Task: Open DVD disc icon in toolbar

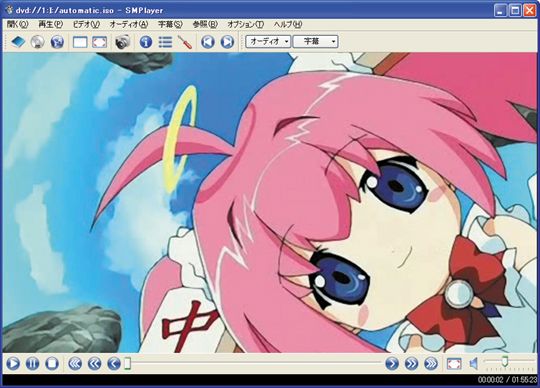Action: click(38, 42)
